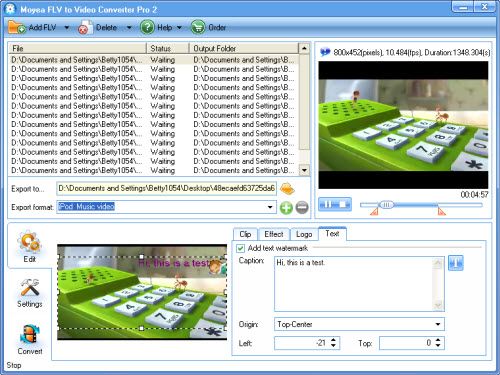
Task: Click the File column header
Action: 77,48
